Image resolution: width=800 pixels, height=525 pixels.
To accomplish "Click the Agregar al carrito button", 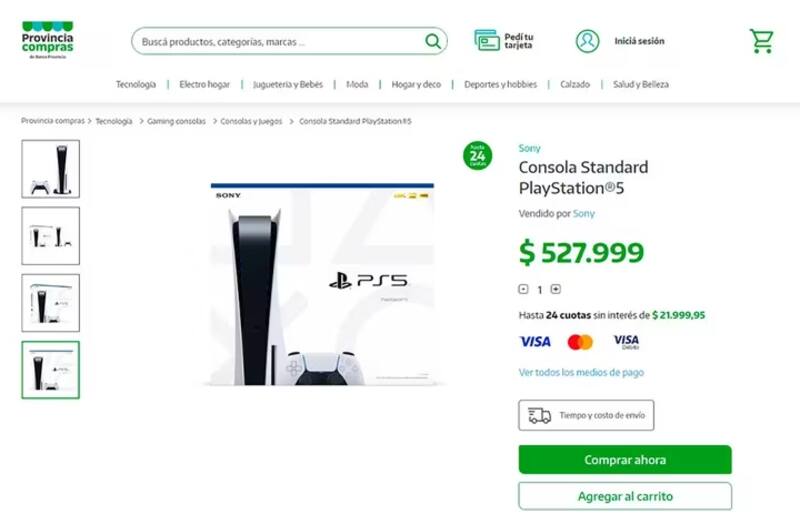I will point(625,496).
